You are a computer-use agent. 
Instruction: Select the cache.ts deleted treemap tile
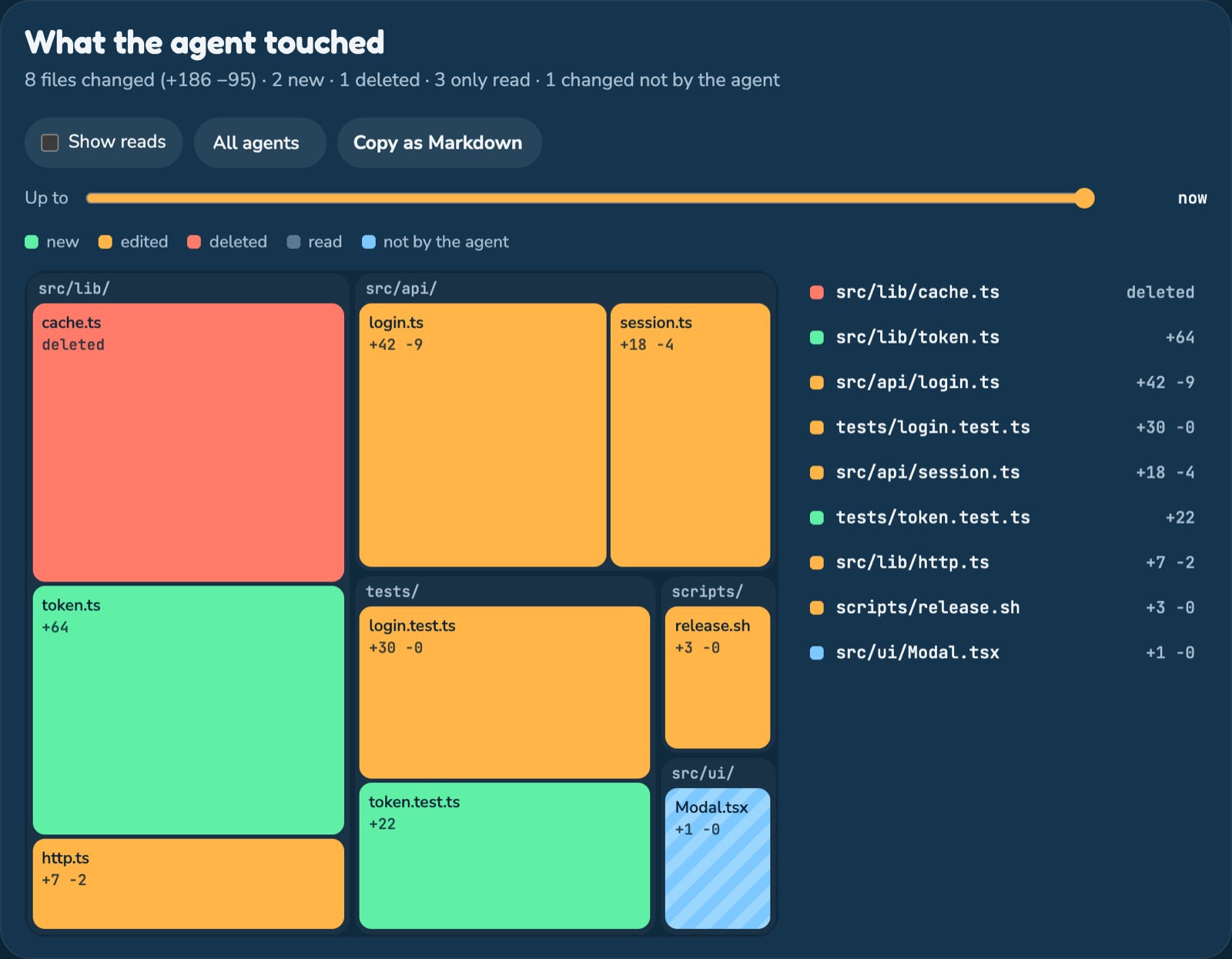189,442
